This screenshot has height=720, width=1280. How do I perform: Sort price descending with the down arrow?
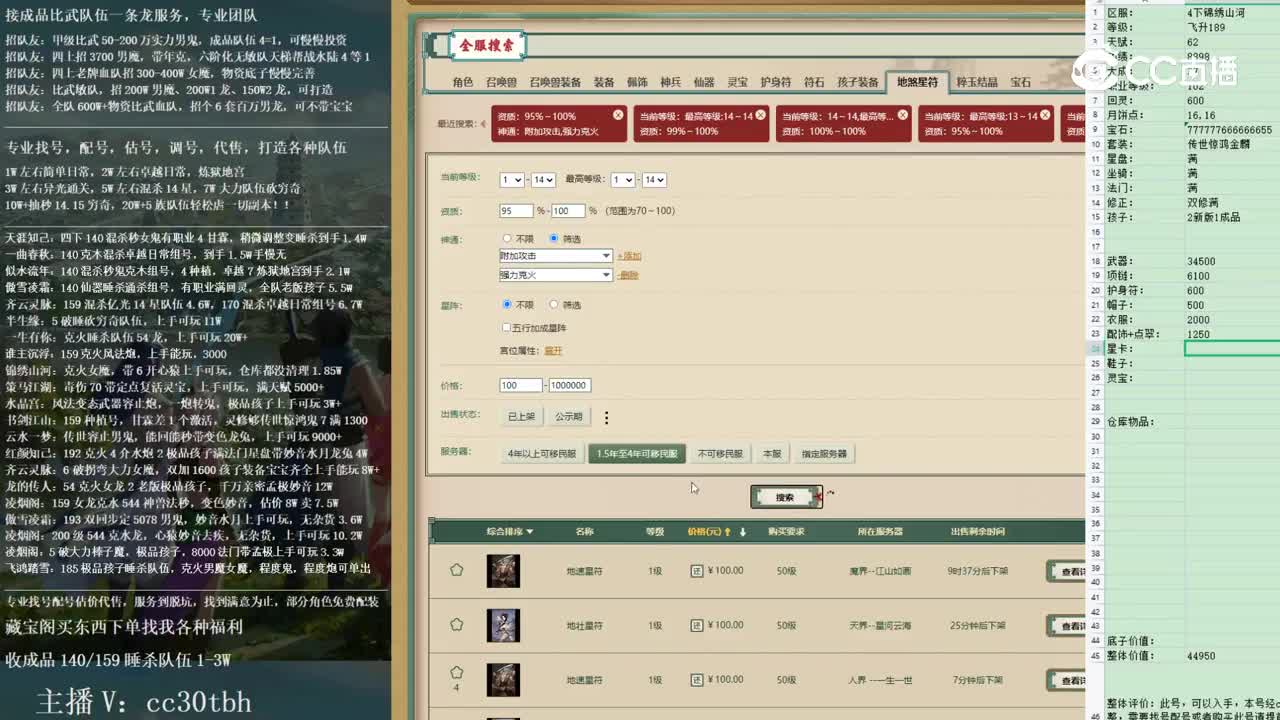(743, 531)
